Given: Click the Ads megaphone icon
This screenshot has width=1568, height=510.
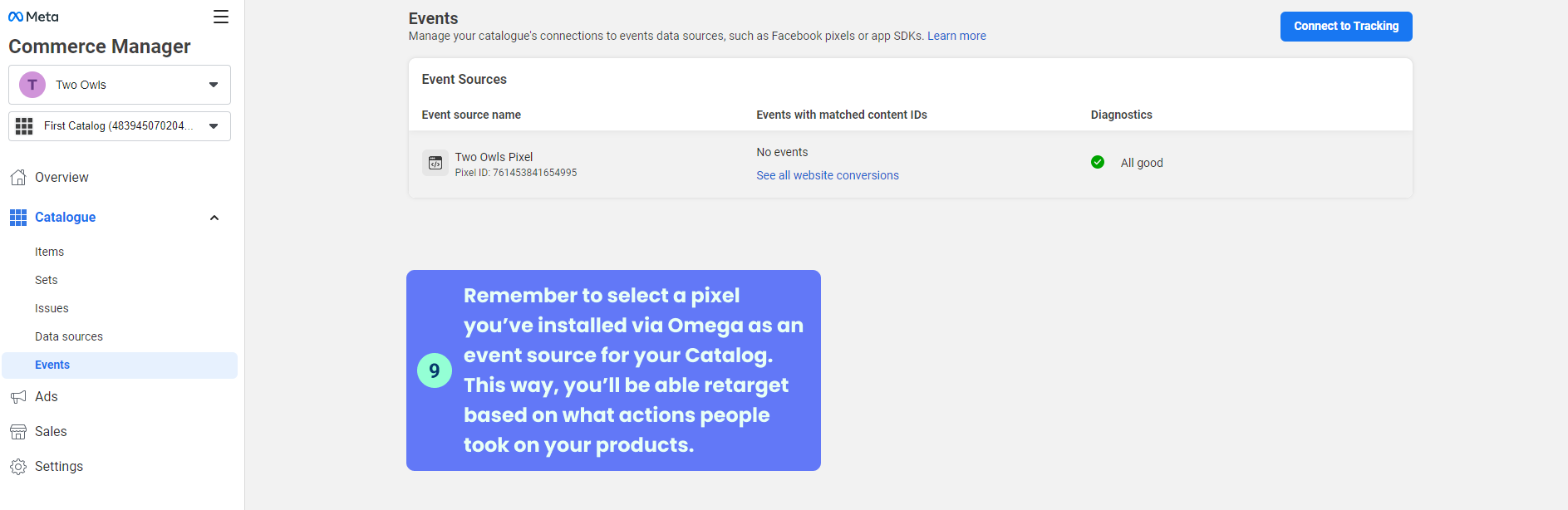Looking at the screenshot, I should pos(18,397).
